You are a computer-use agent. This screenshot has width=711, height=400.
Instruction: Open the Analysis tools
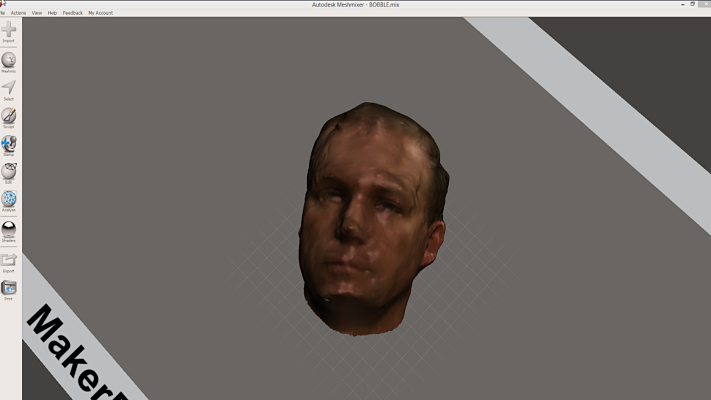click(x=9, y=201)
